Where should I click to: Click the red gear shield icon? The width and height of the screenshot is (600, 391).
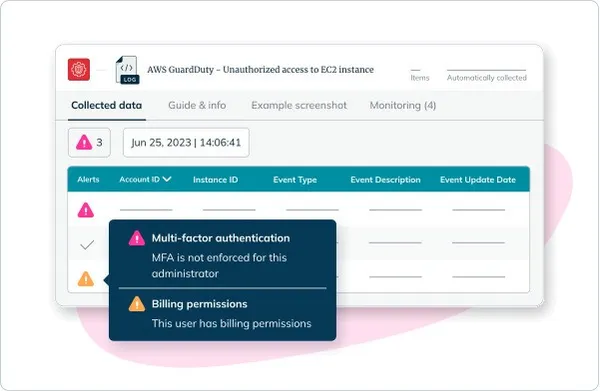(x=79, y=69)
